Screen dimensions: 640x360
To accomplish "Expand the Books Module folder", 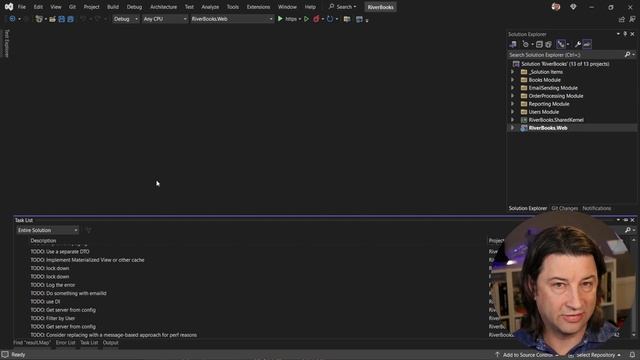I will (513, 80).
